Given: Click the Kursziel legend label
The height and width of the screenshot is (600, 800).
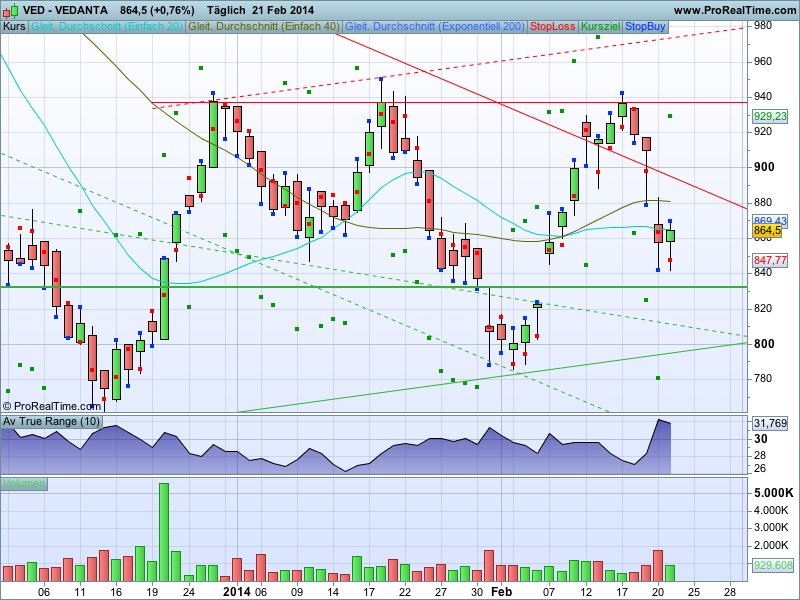Looking at the screenshot, I should [x=601, y=27].
